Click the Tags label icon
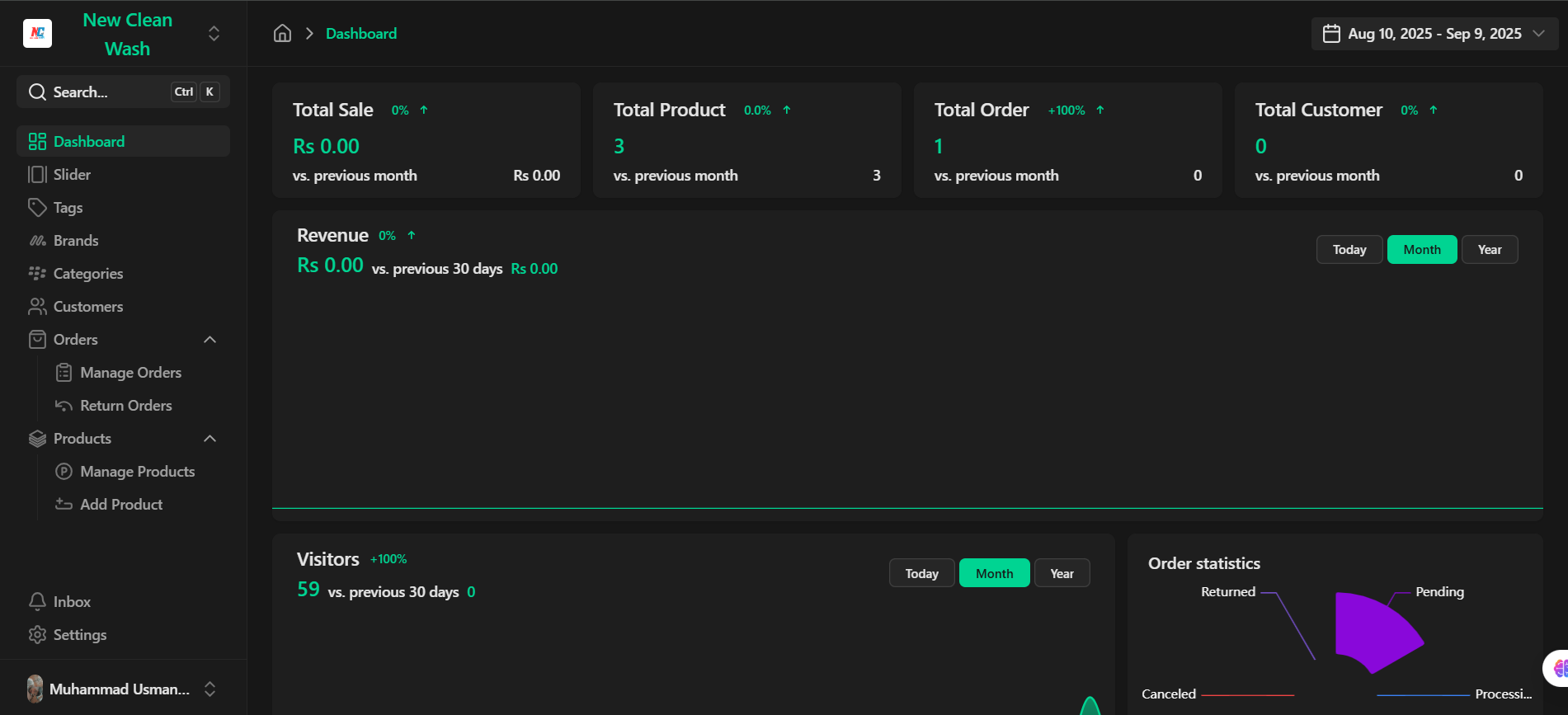Image resolution: width=1568 pixels, height=715 pixels. click(x=37, y=207)
